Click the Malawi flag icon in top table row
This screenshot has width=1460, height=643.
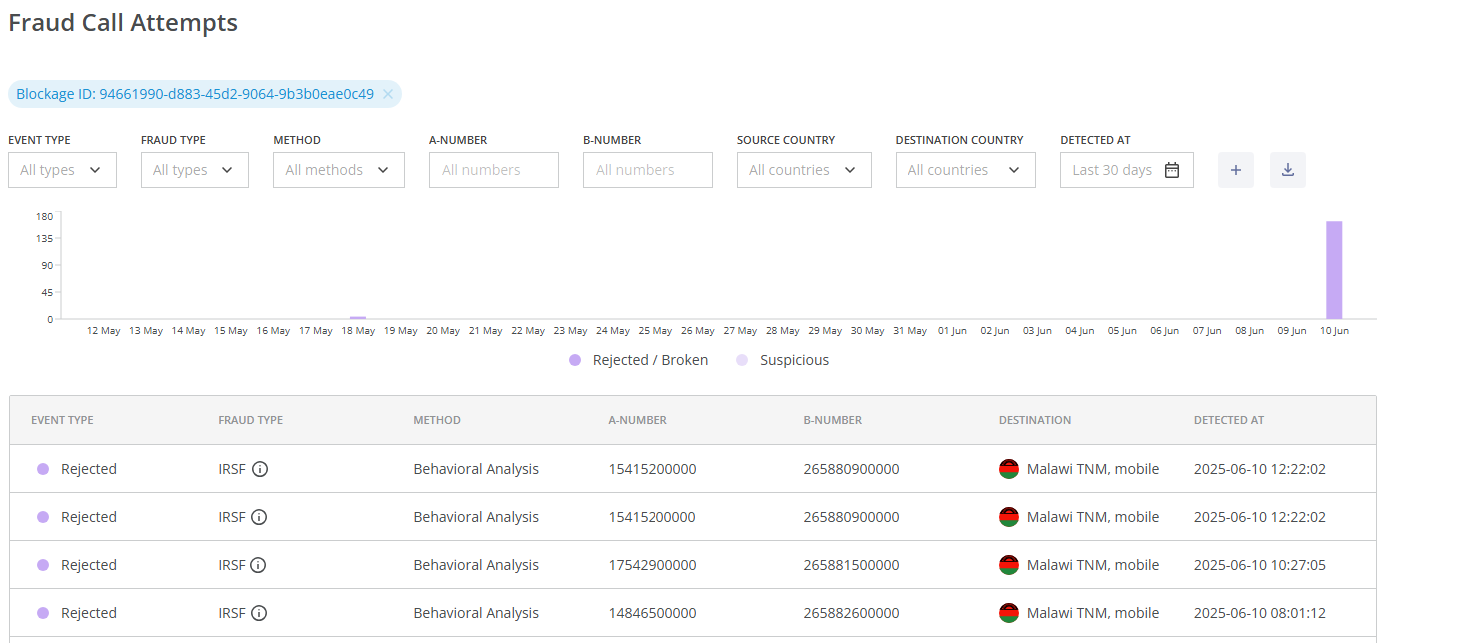[1009, 468]
